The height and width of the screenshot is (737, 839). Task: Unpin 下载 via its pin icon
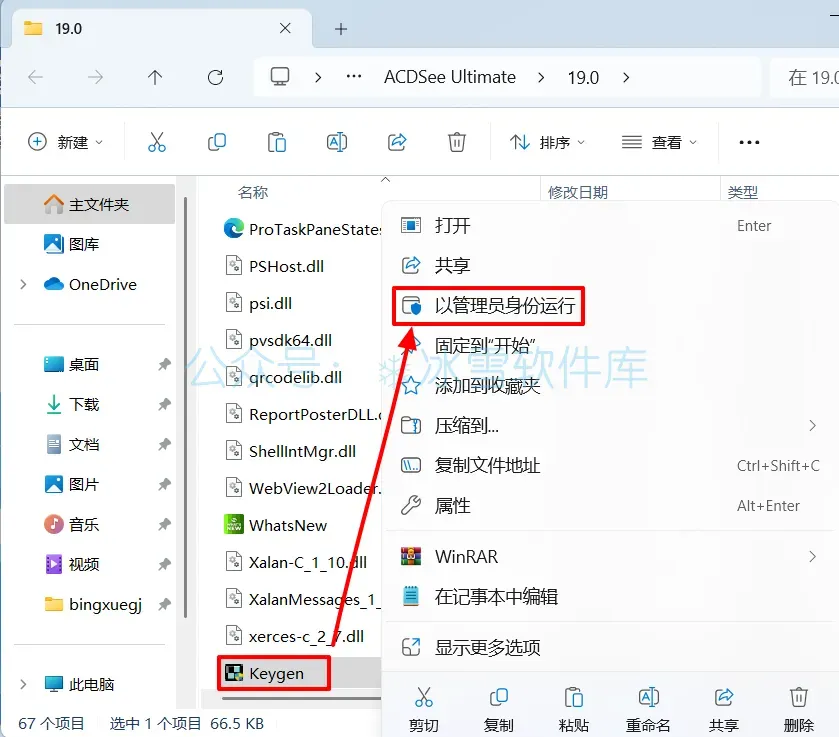click(x=164, y=405)
